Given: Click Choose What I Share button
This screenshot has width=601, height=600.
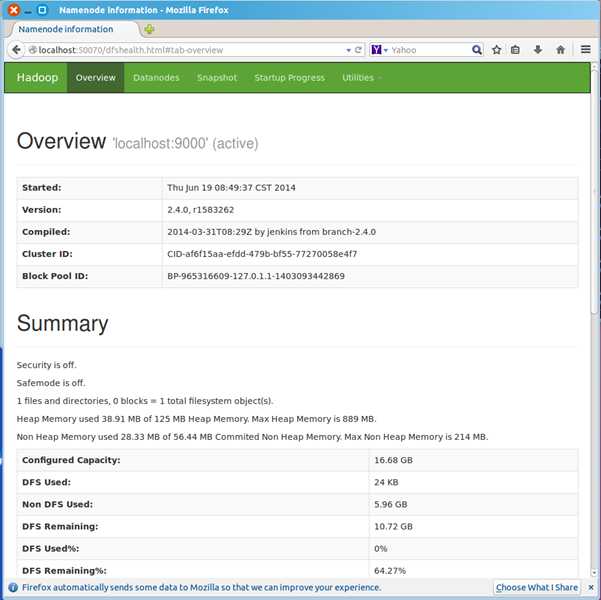Looking at the screenshot, I should 537,587.
